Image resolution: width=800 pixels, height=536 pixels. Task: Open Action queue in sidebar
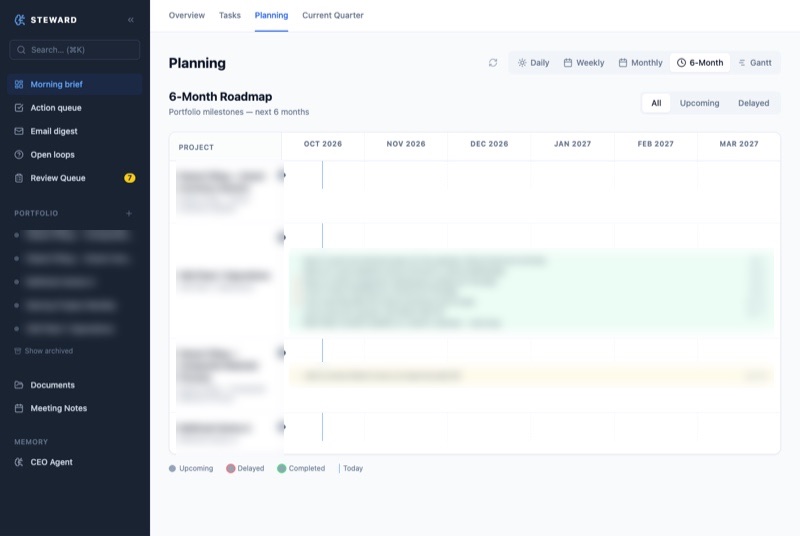(x=74, y=108)
